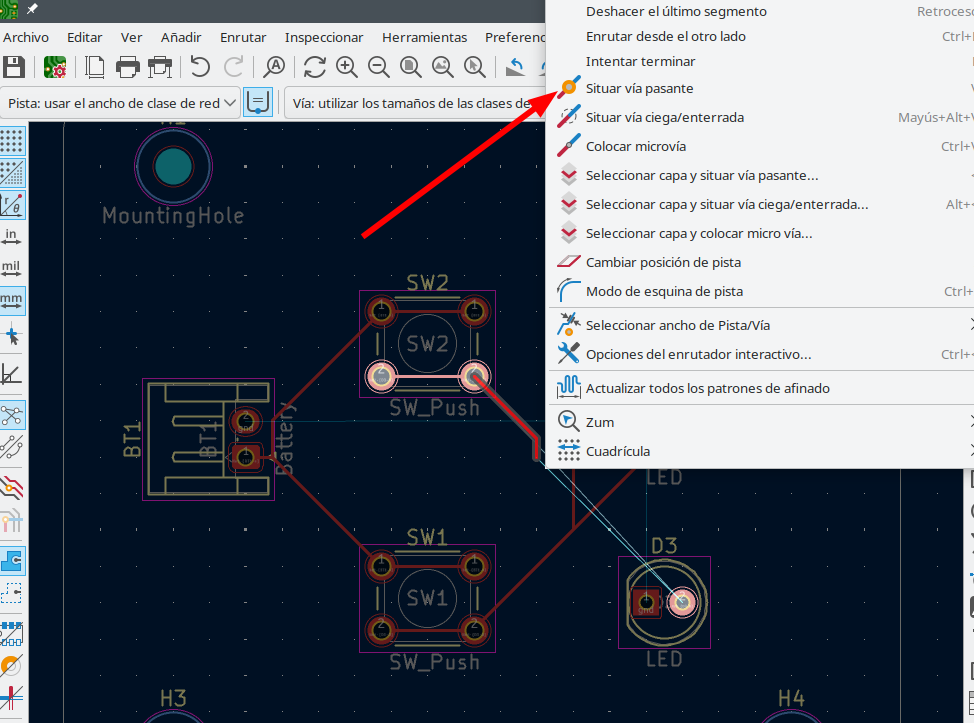The image size is (974, 723).
Task: Toggle inches units button
Action: (12, 236)
